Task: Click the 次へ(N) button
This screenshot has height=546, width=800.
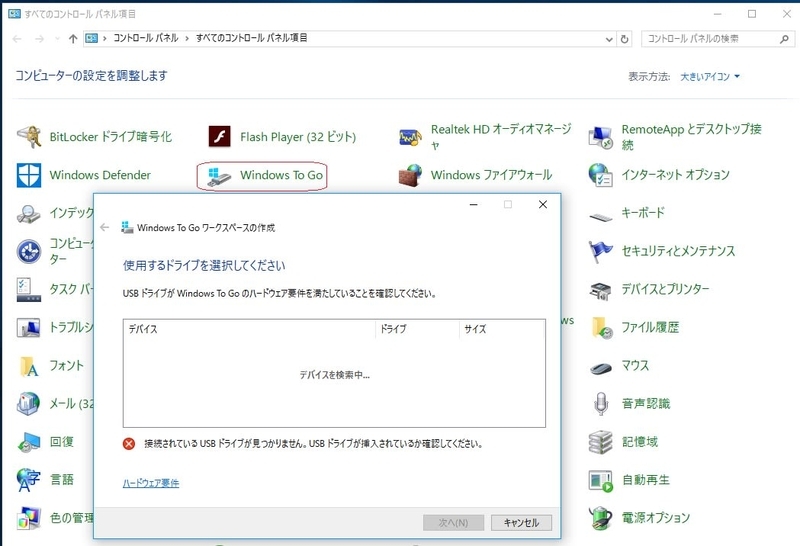Action: click(x=454, y=523)
